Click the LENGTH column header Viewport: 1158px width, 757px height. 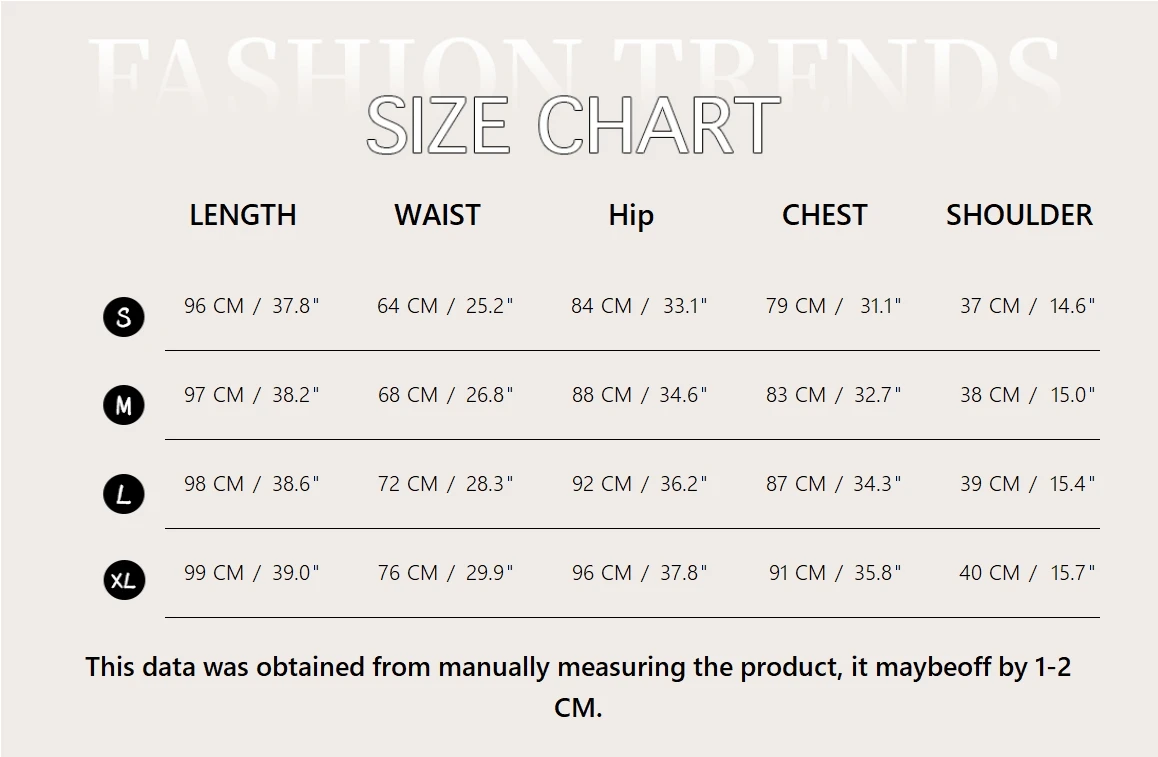pyautogui.click(x=243, y=215)
